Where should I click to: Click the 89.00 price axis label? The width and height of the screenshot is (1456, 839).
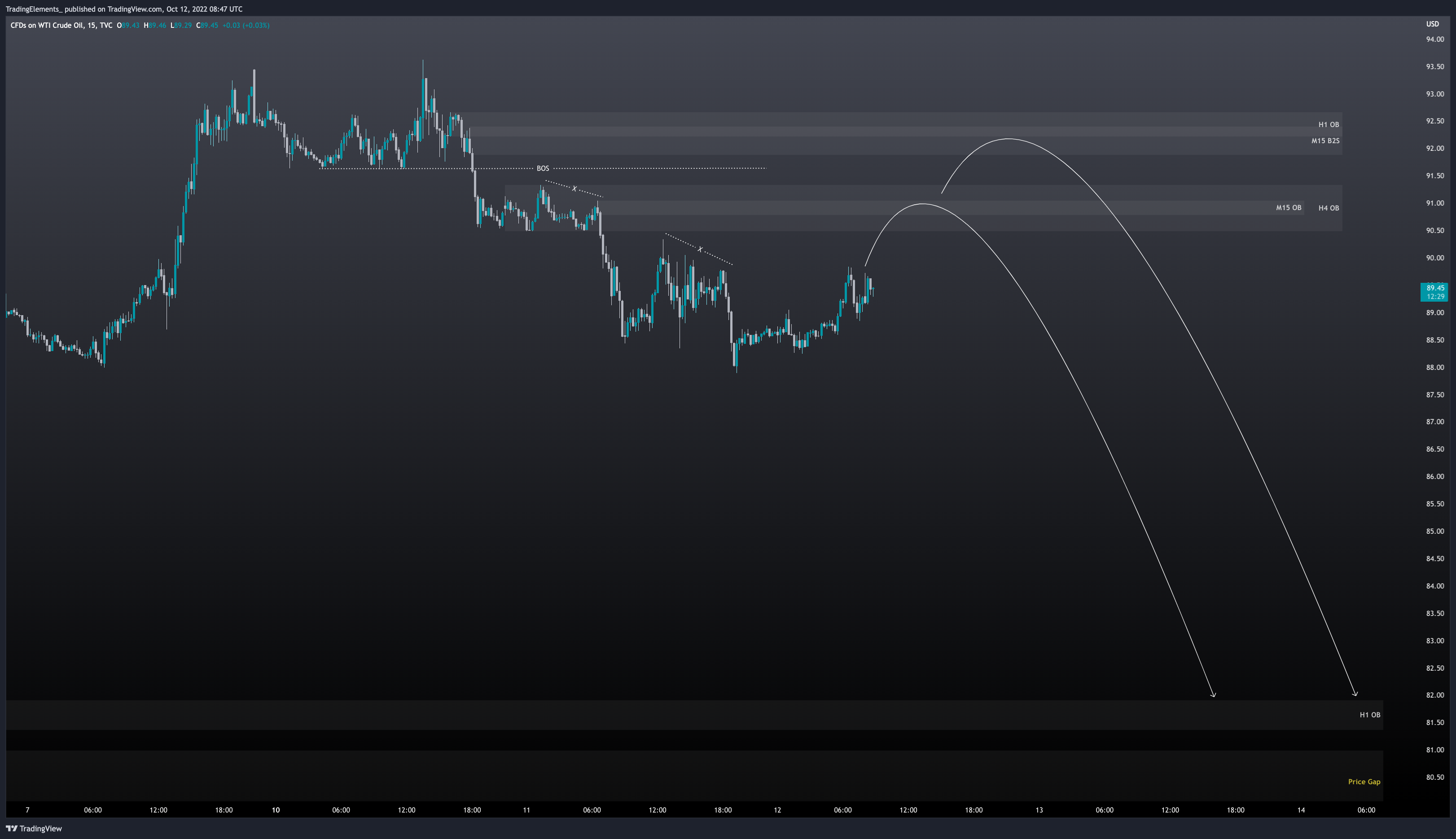pyautogui.click(x=1435, y=313)
